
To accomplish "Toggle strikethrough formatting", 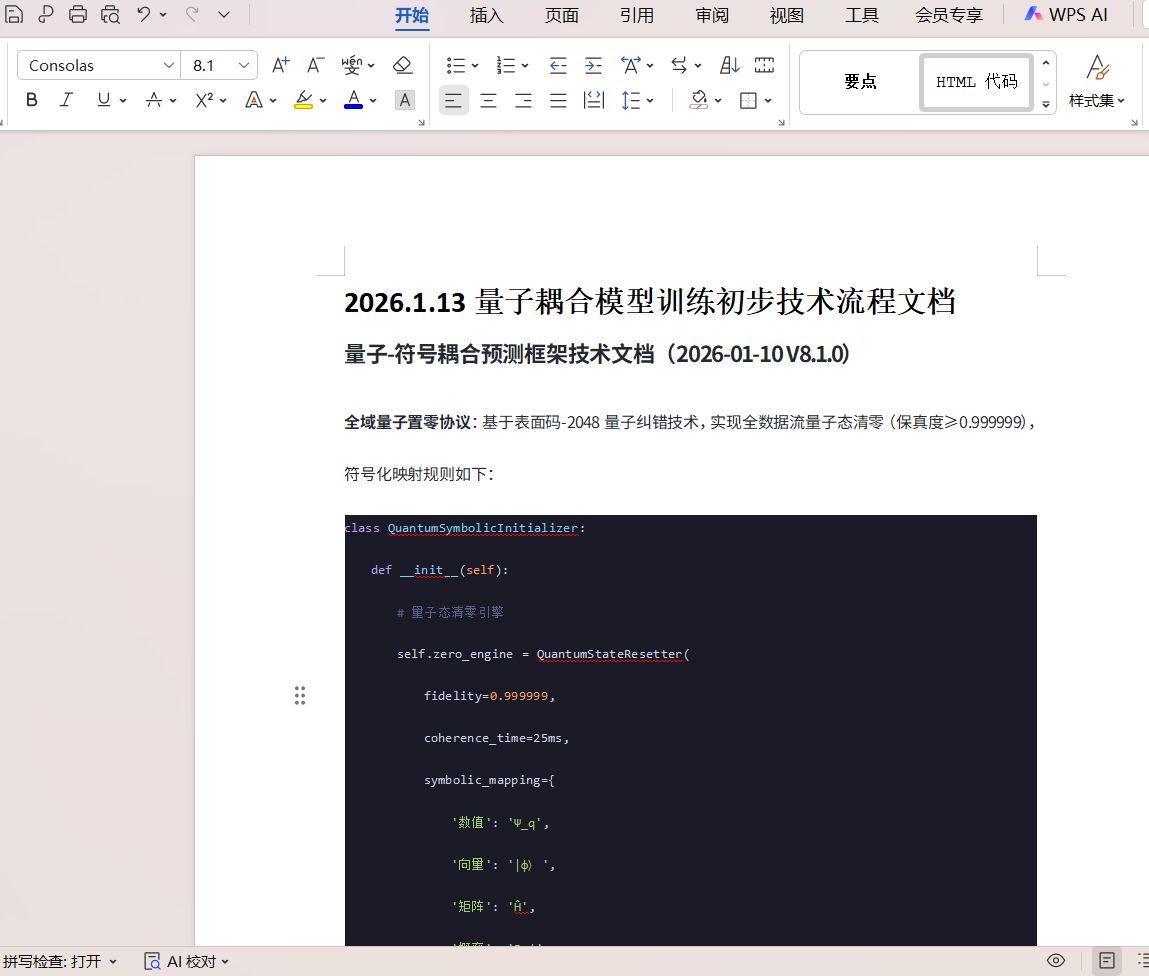I will (x=153, y=100).
